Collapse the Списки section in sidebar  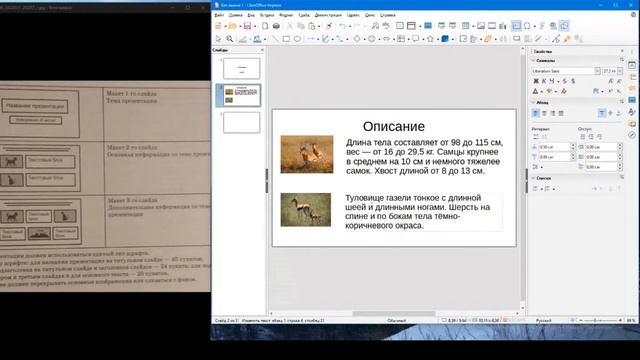533,178
